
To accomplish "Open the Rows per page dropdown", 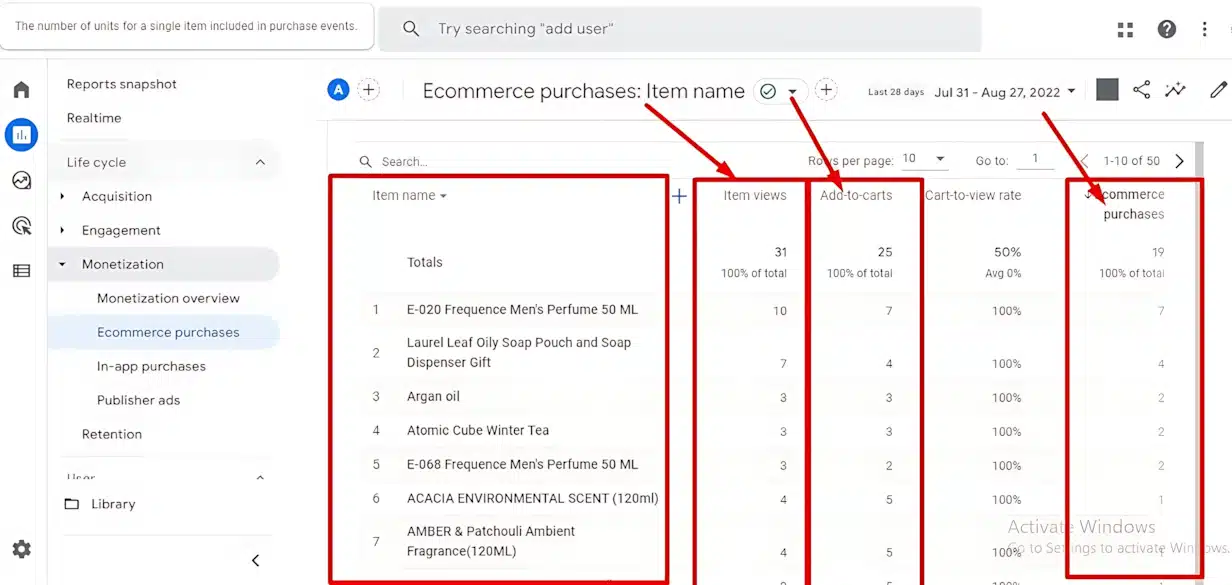I will pos(925,159).
